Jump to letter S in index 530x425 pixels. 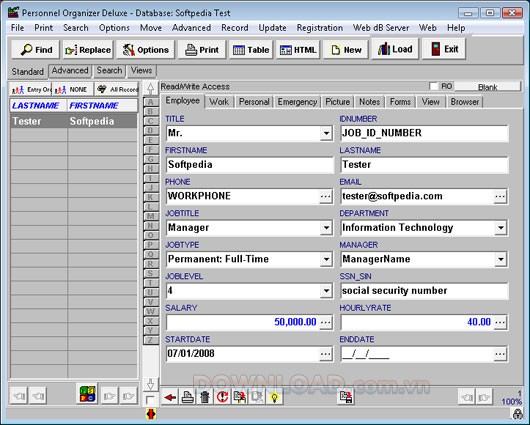tap(150, 273)
